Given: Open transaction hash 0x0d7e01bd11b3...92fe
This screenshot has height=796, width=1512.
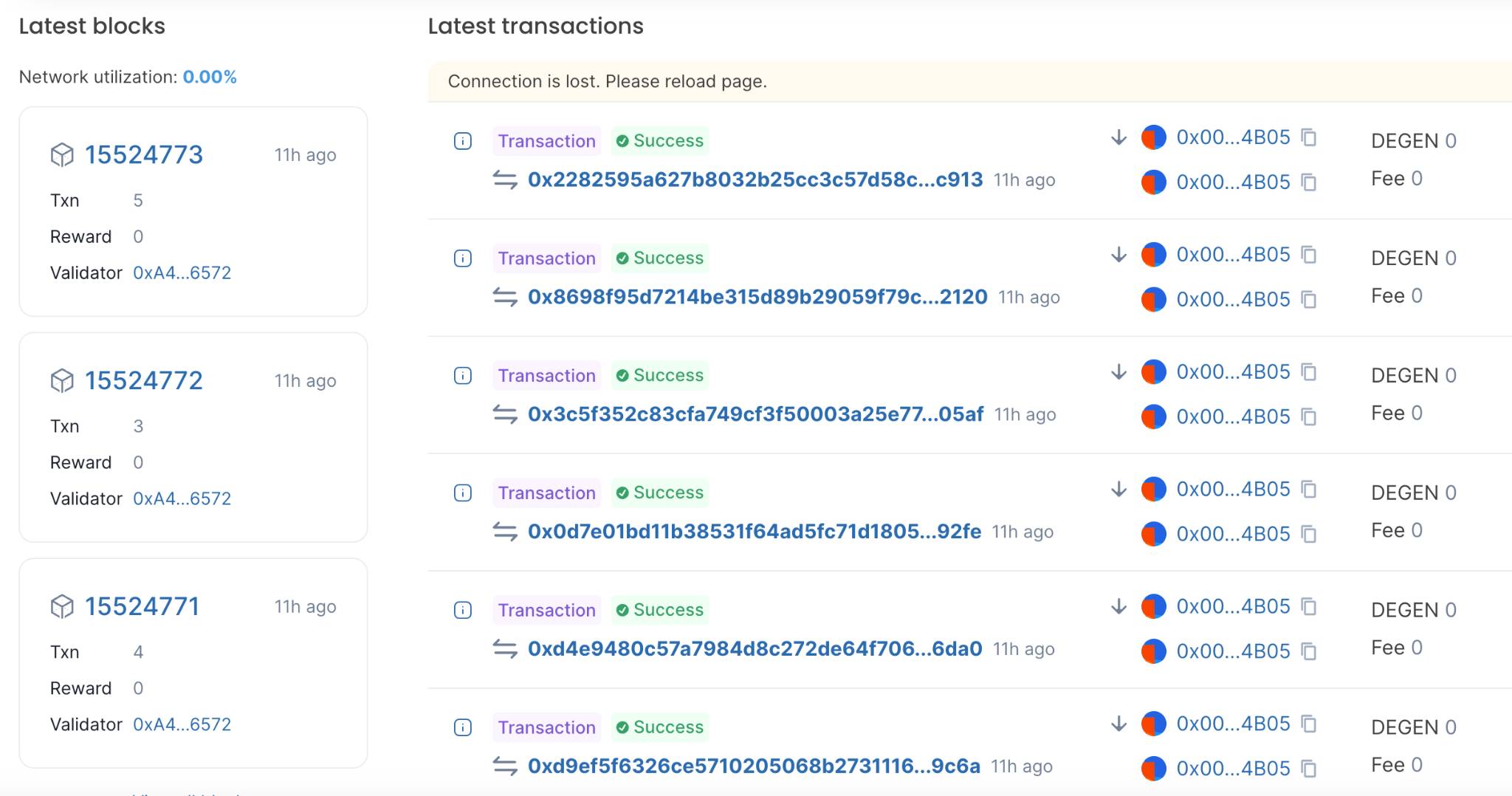Looking at the screenshot, I should click(x=755, y=532).
